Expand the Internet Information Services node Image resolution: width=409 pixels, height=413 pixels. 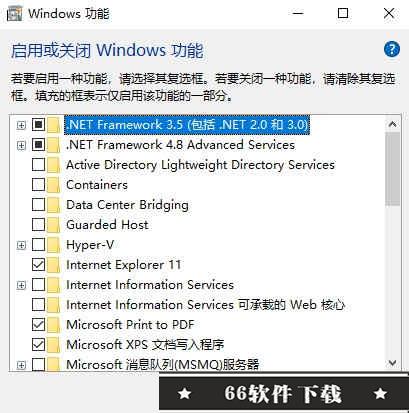click(x=21, y=285)
